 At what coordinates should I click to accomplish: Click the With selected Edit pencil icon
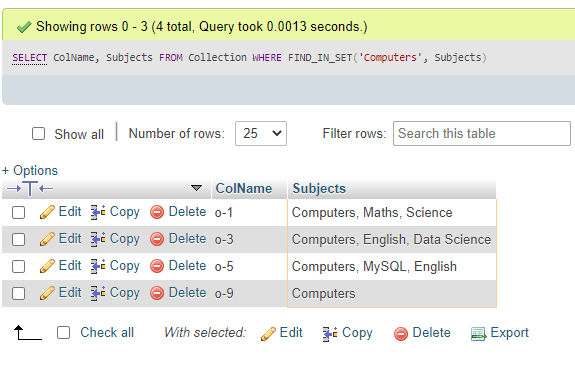click(268, 334)
